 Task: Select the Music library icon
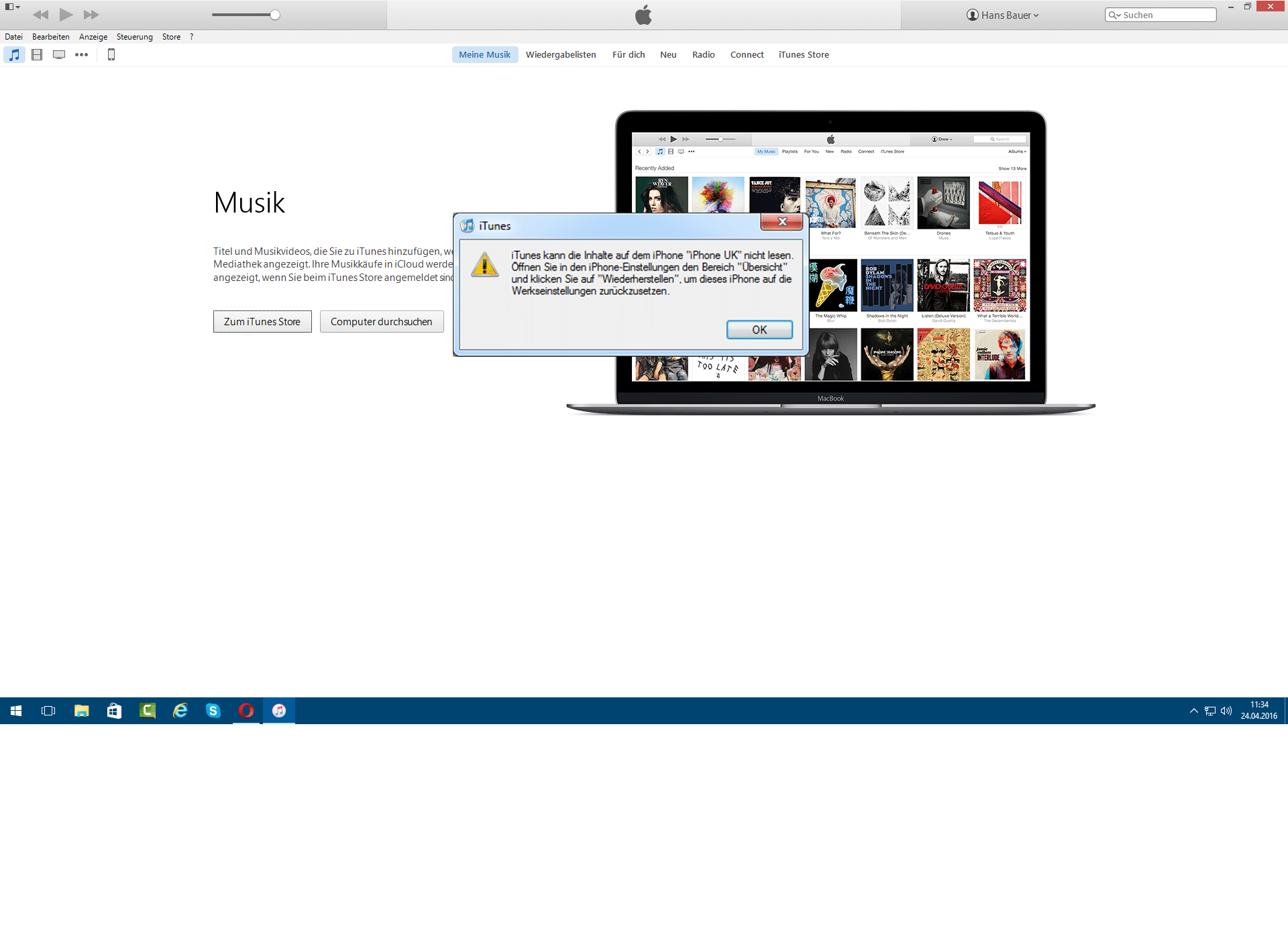click(15, 55)
